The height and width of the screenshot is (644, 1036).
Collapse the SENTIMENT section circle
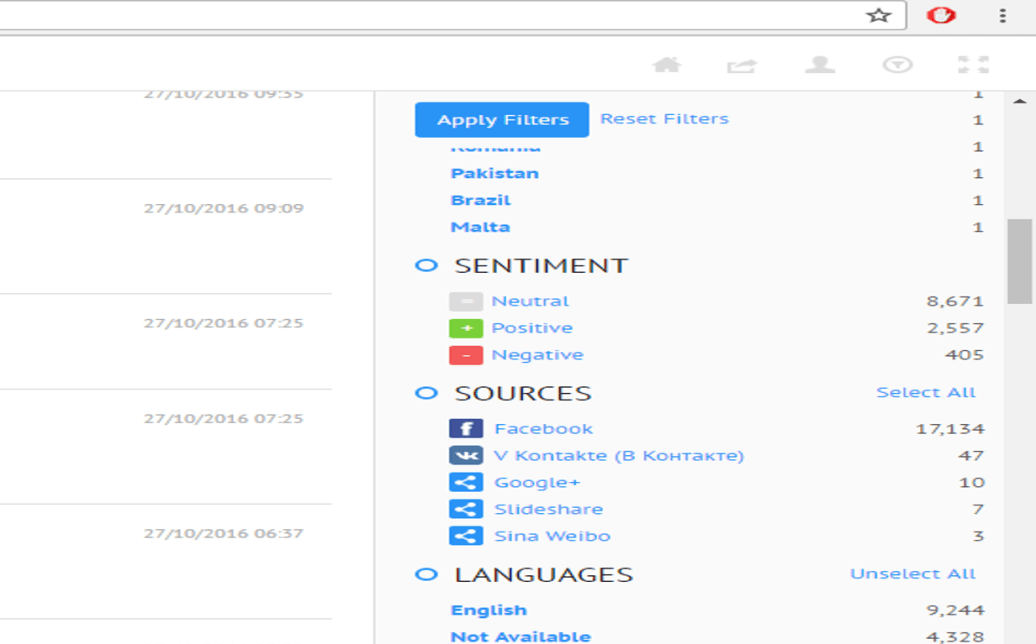426,266
